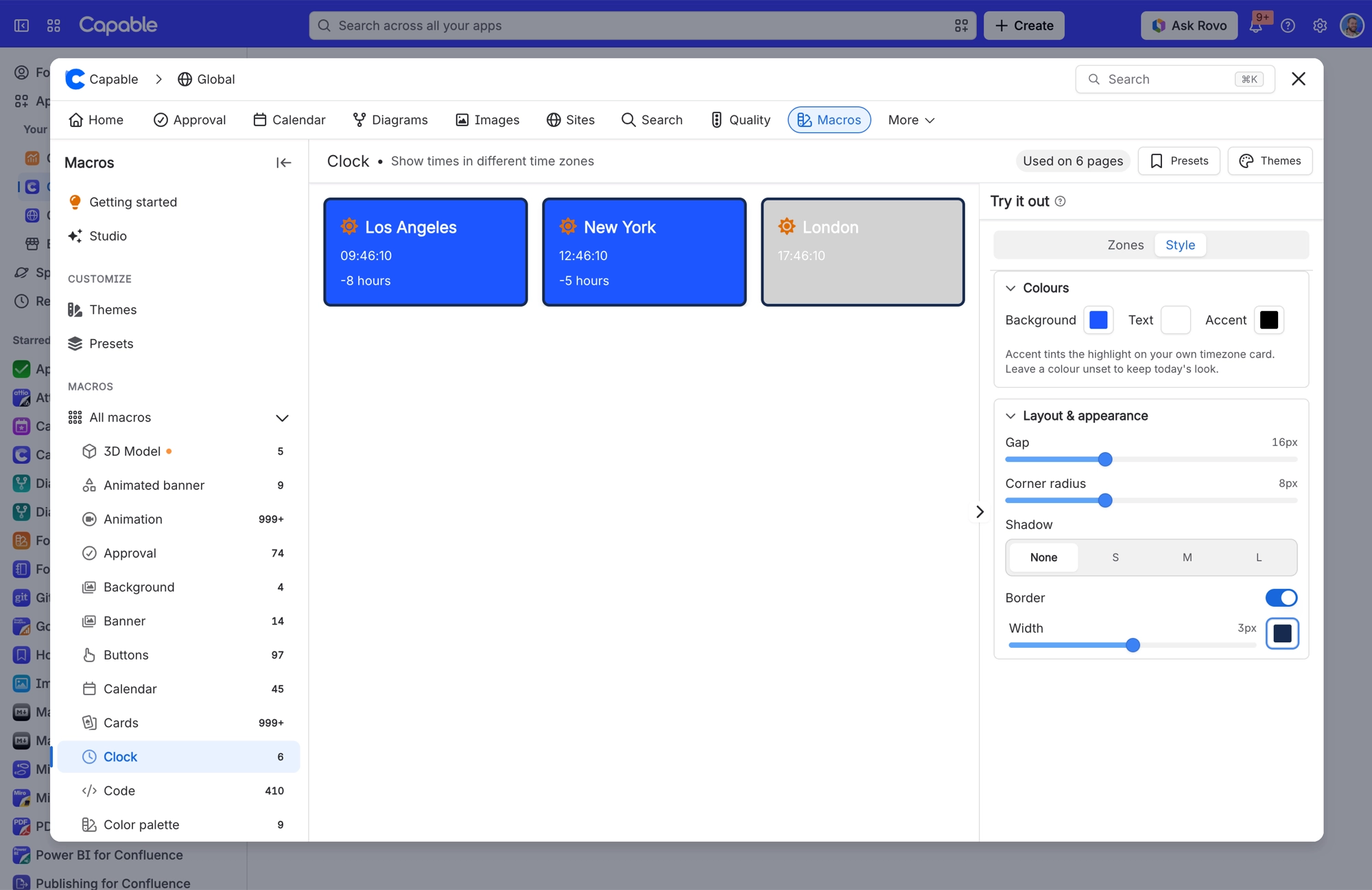Open Ask Rovo
The width and height of the screenshot is (1372, 890).
tap(1189, 25)
